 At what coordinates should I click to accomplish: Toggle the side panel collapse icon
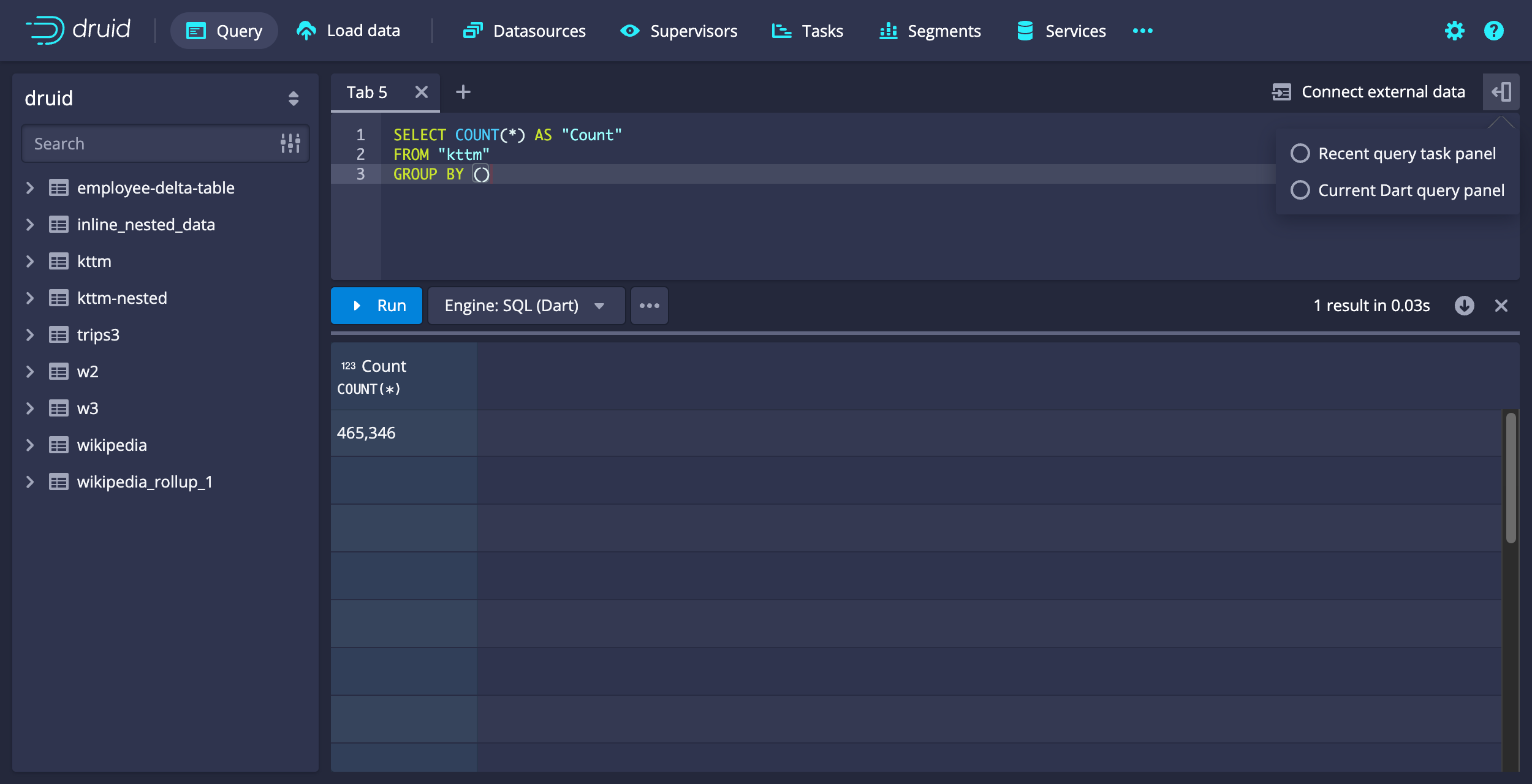[1501, 92]
